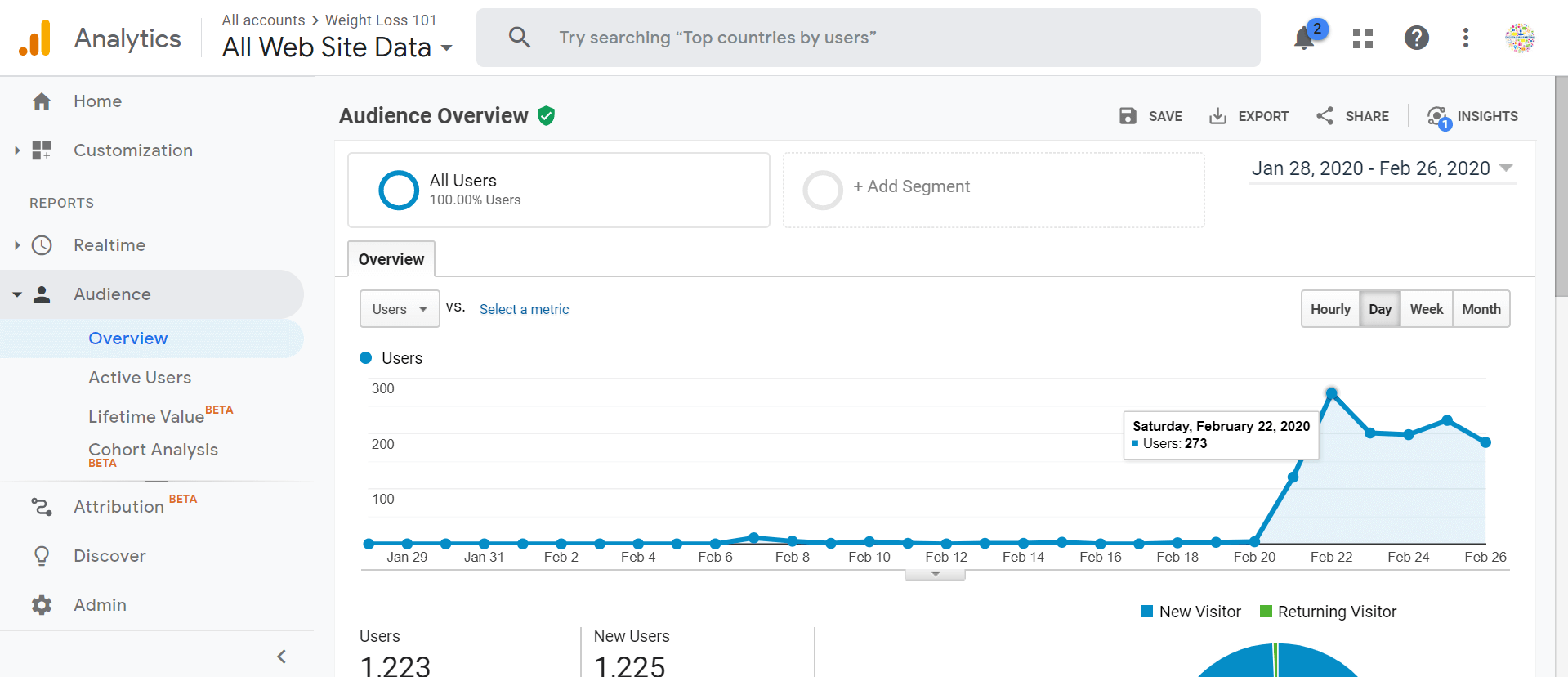The width and height of the screenshot is (1568, 677).
Task: Switch chart granularity to Day
Action: (x=1380, y=309)
